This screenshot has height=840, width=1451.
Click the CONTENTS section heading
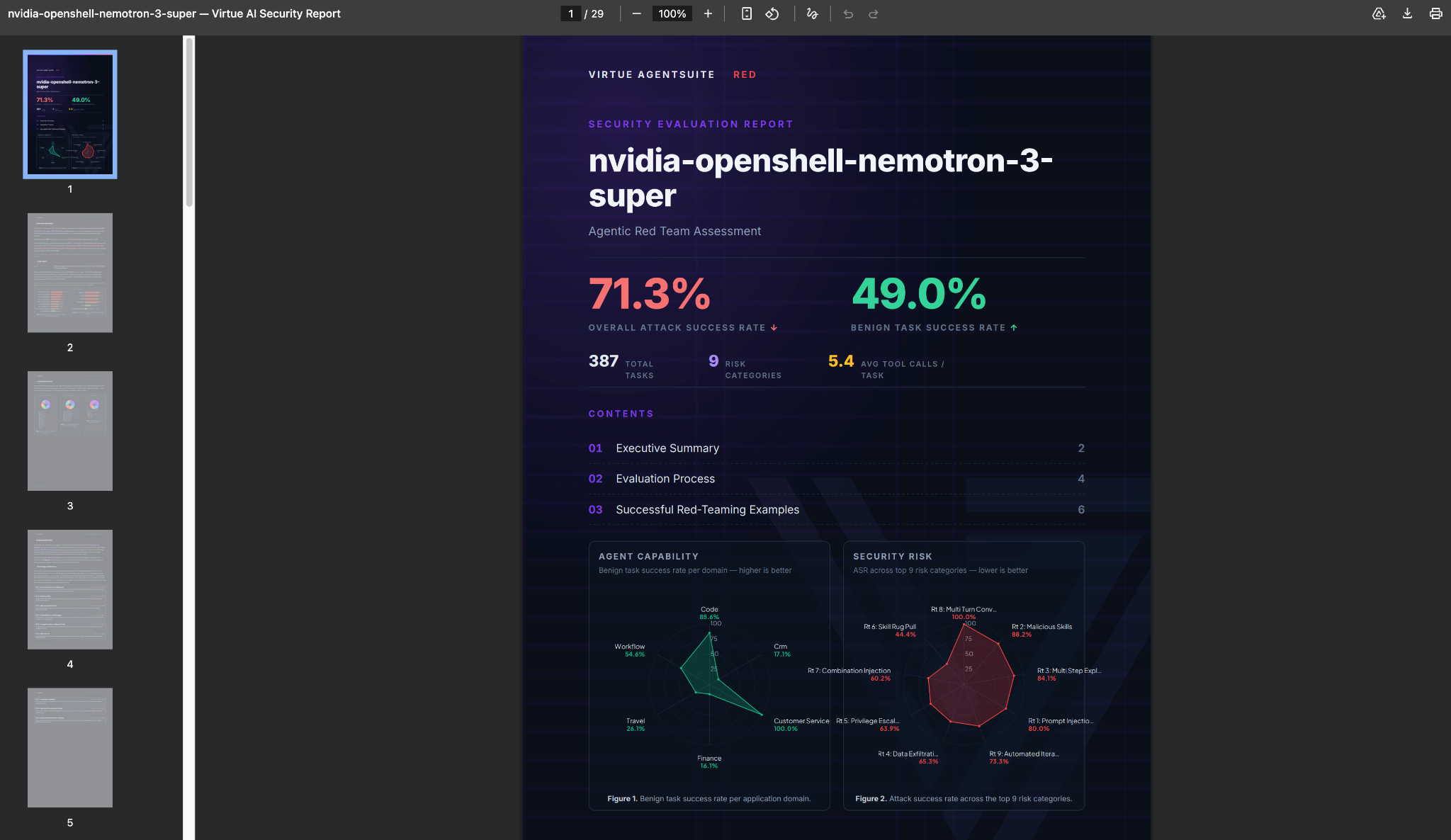coord(621,414)
